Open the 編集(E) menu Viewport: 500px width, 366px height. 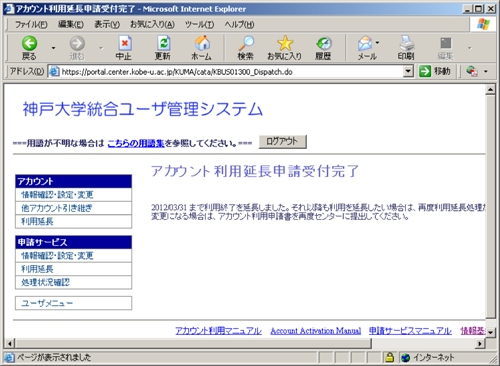(x=71, y=24)
